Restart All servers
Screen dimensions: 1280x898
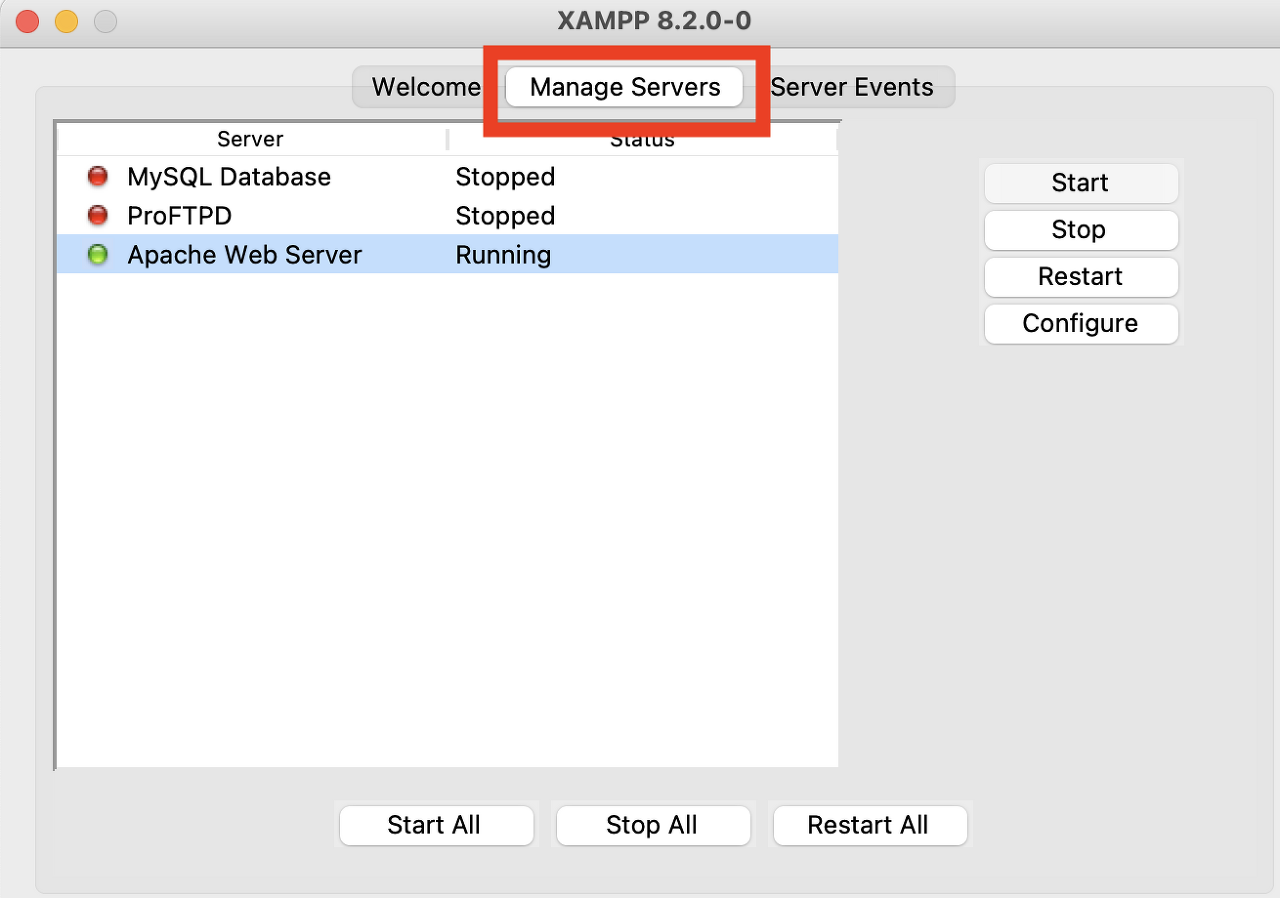pos(870,825)
